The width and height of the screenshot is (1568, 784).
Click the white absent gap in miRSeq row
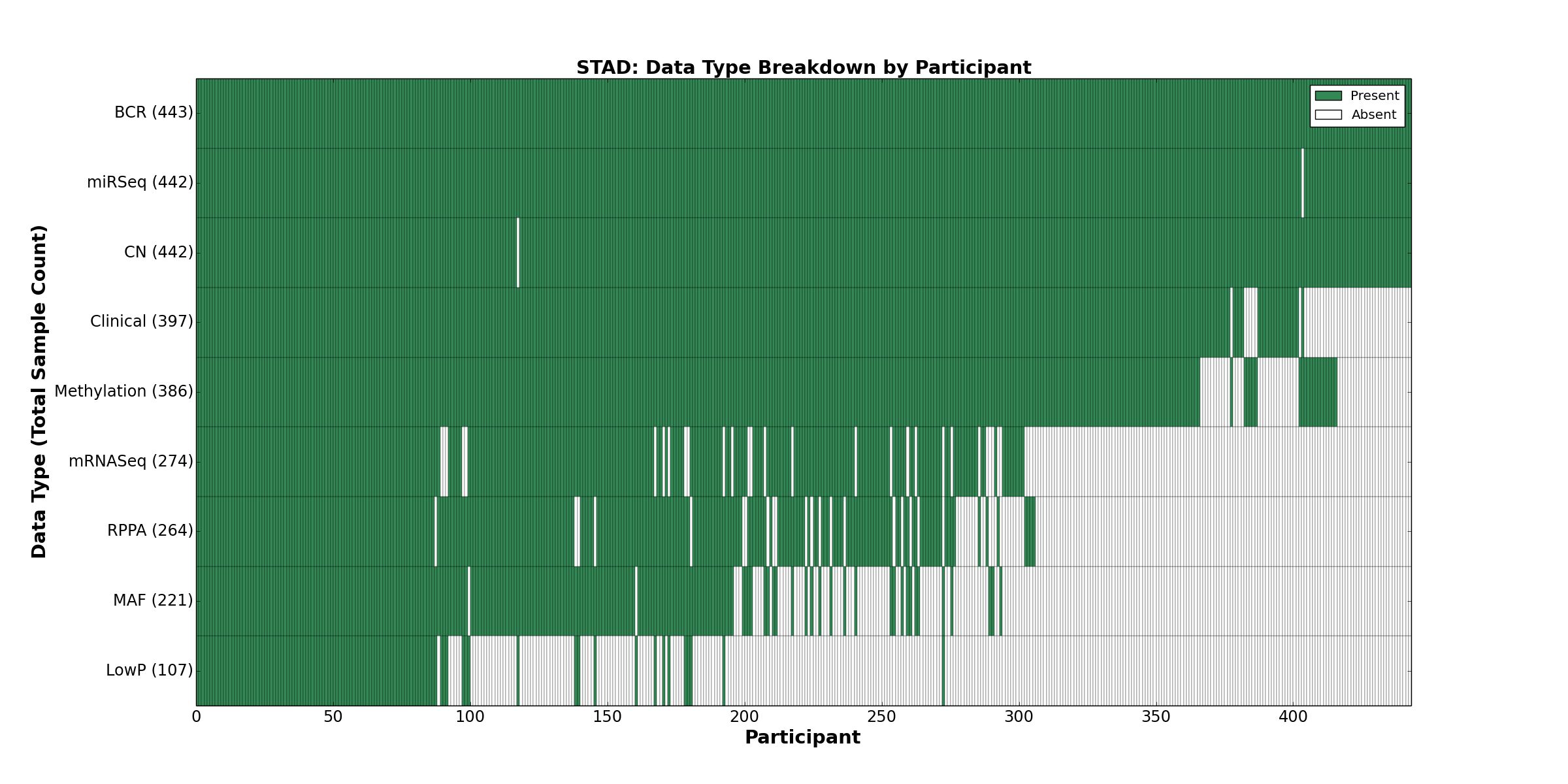tap(1302, 183)
